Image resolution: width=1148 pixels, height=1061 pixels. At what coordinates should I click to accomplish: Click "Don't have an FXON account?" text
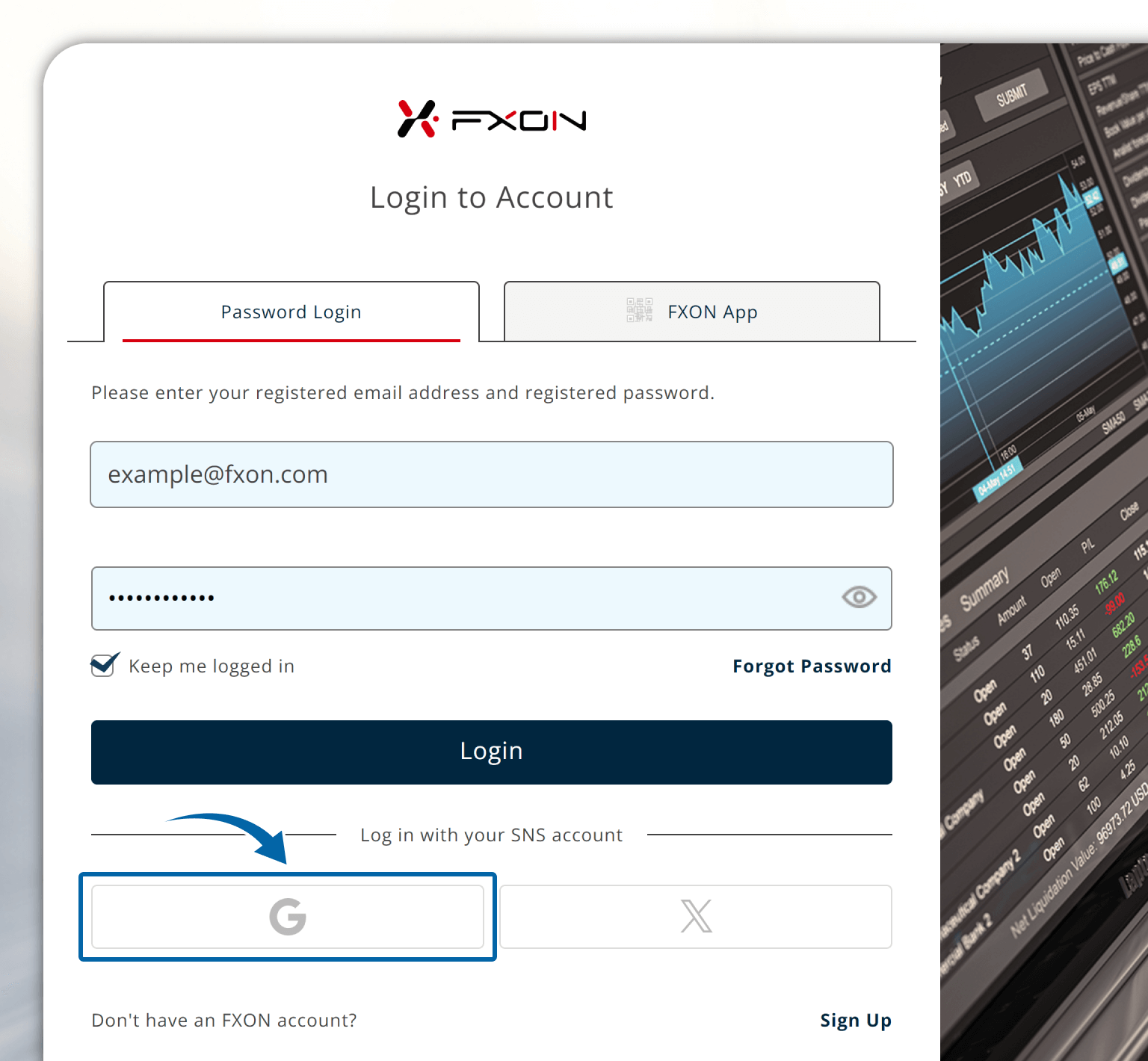[224, 1021]
